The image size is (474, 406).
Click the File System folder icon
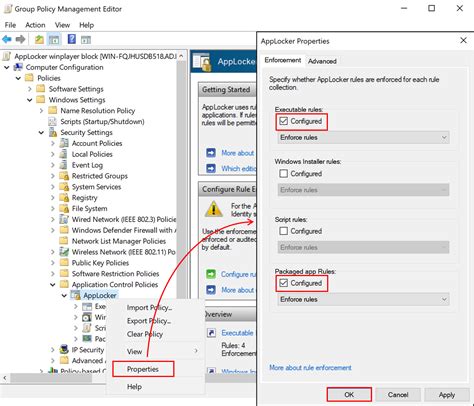pos(64,209)
